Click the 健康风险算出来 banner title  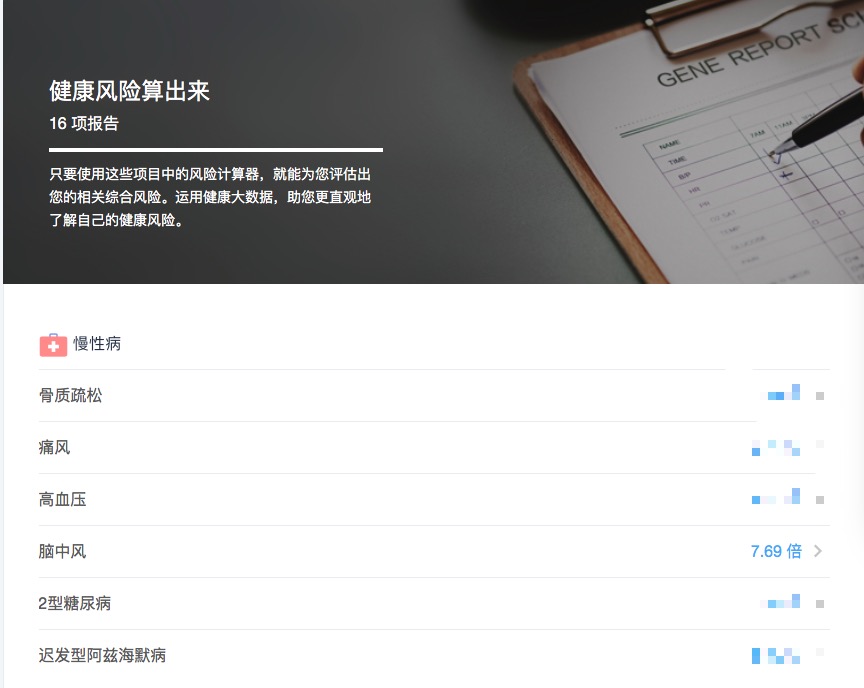pos(129,91)
